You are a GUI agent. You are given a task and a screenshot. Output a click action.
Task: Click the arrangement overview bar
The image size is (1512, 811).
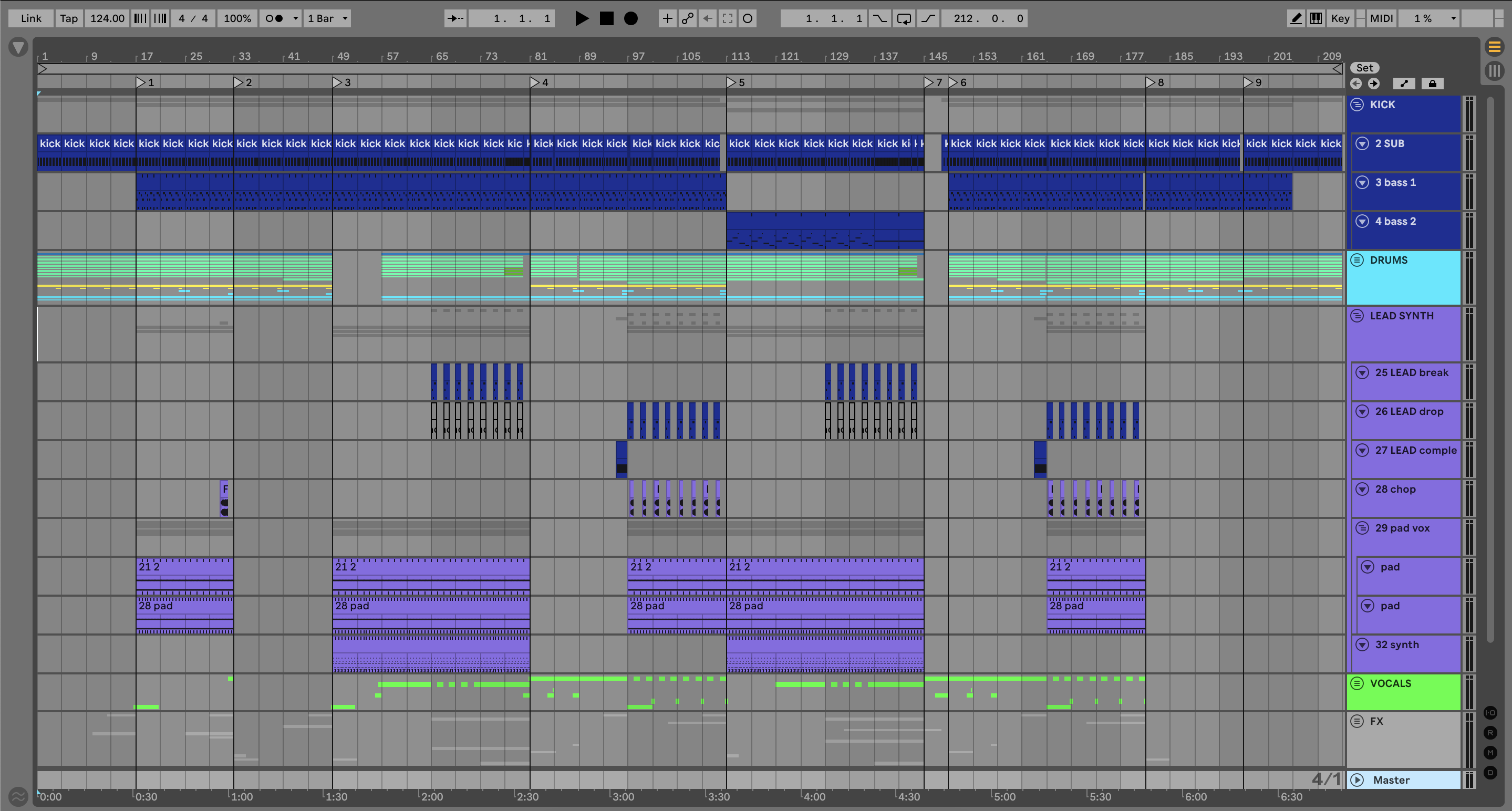click(x=690, y=69)
